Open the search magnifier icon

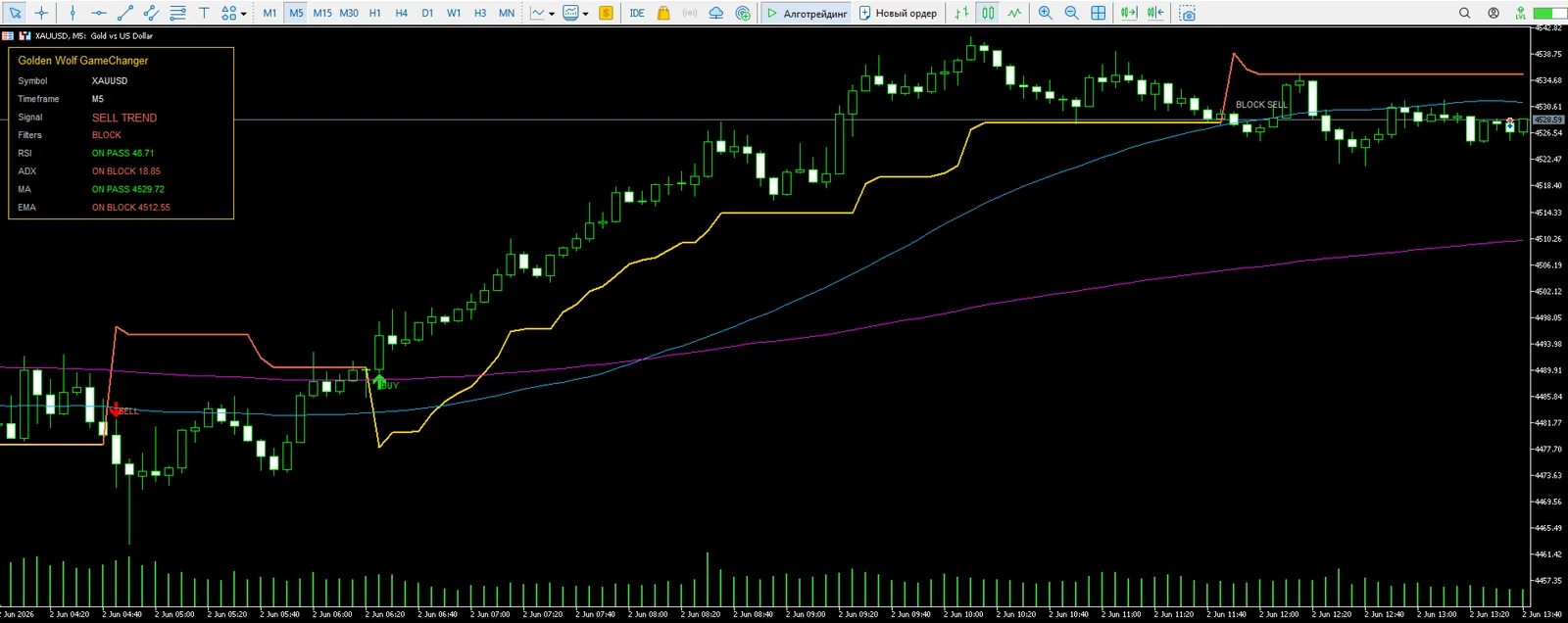tap(1465, 13)
